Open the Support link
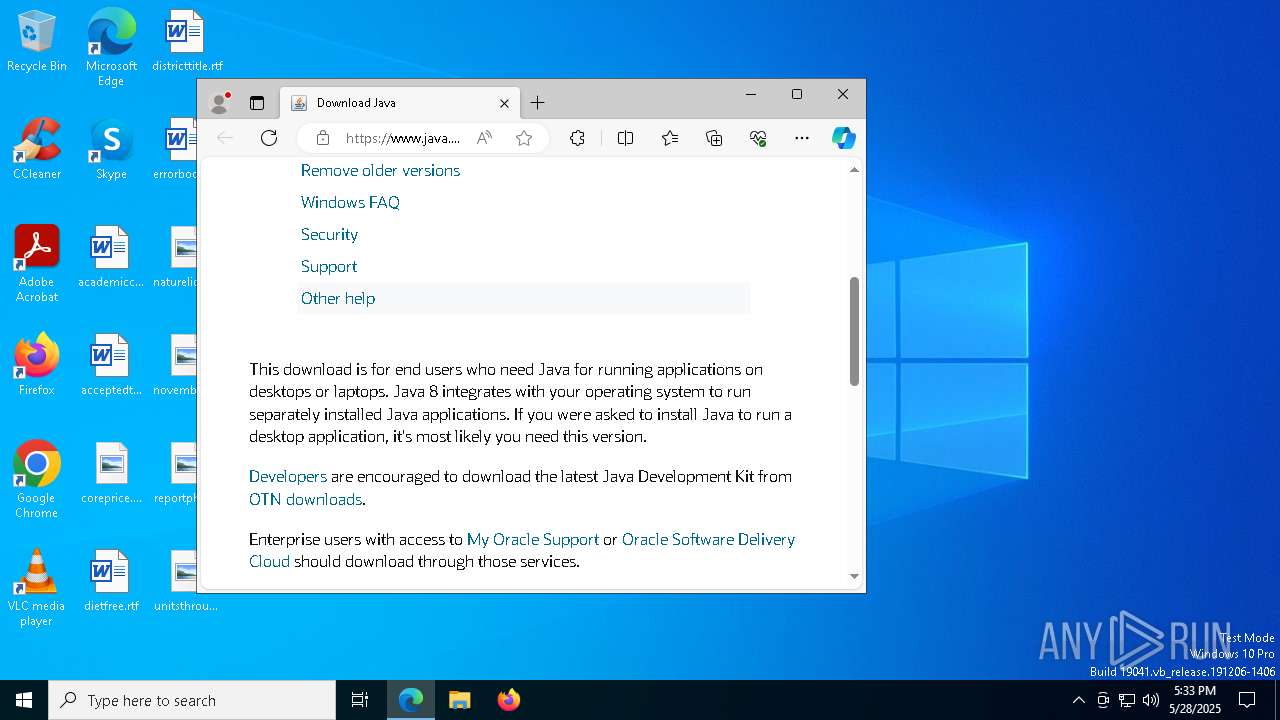 (328, 266)
